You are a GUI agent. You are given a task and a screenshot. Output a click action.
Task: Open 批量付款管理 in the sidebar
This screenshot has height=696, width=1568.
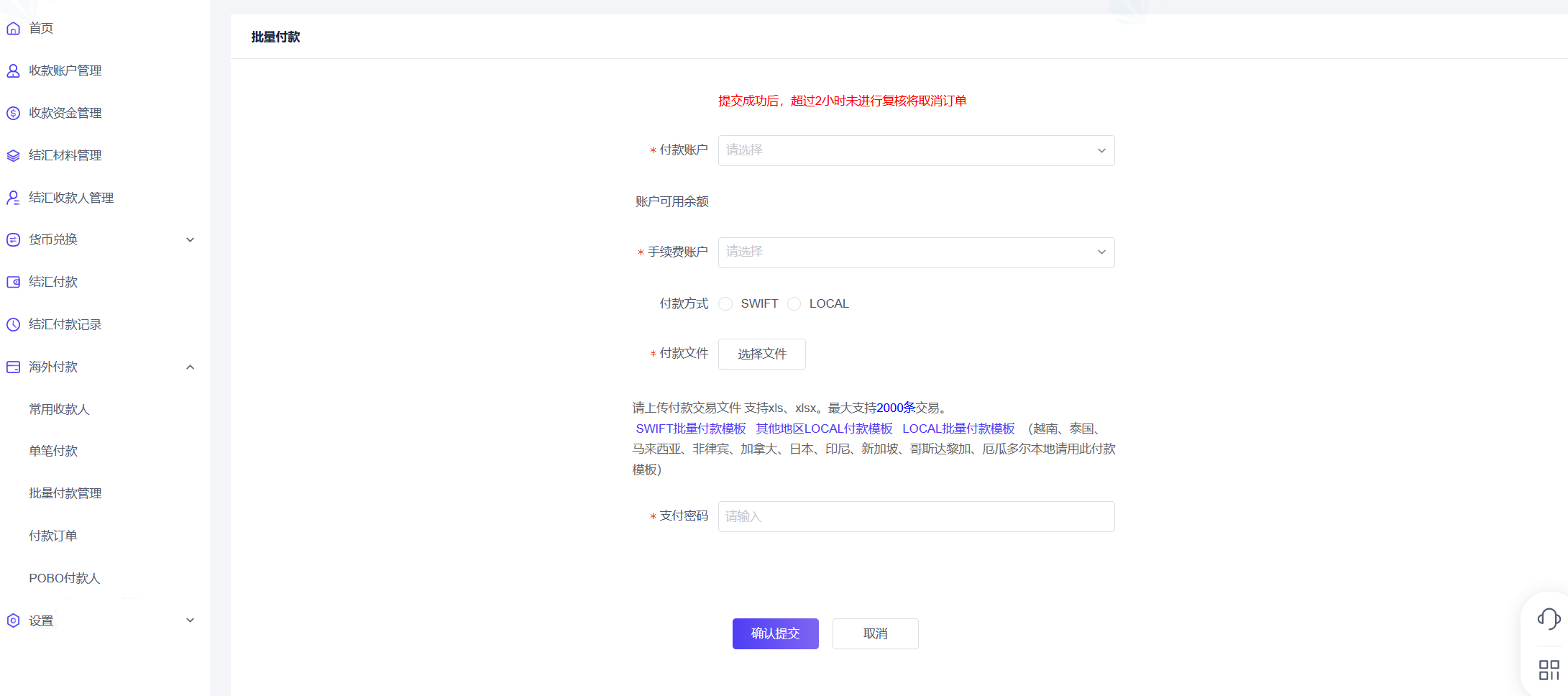[x=65, y=493]
